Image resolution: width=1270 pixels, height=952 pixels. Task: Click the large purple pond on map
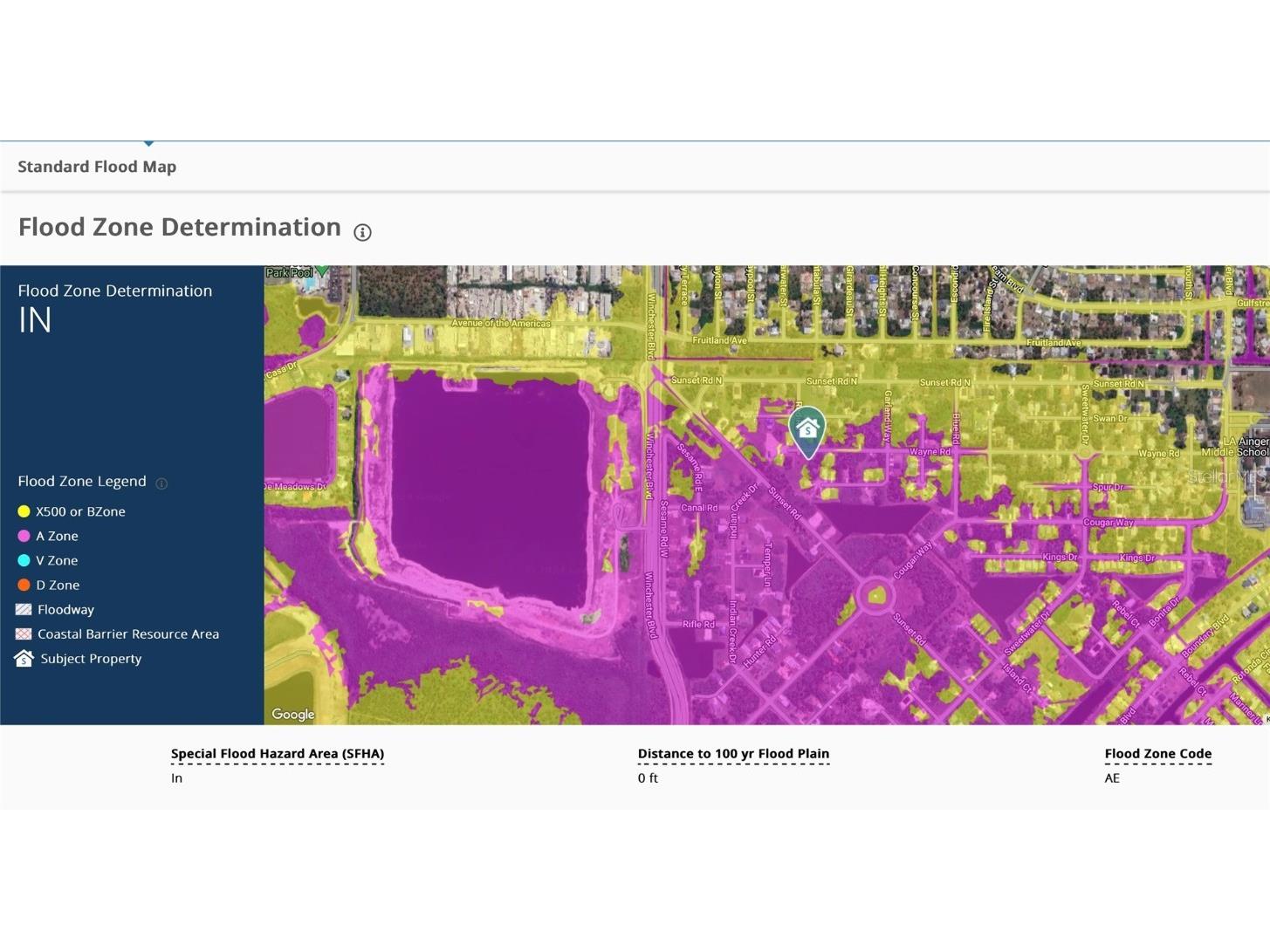point(489,489)
